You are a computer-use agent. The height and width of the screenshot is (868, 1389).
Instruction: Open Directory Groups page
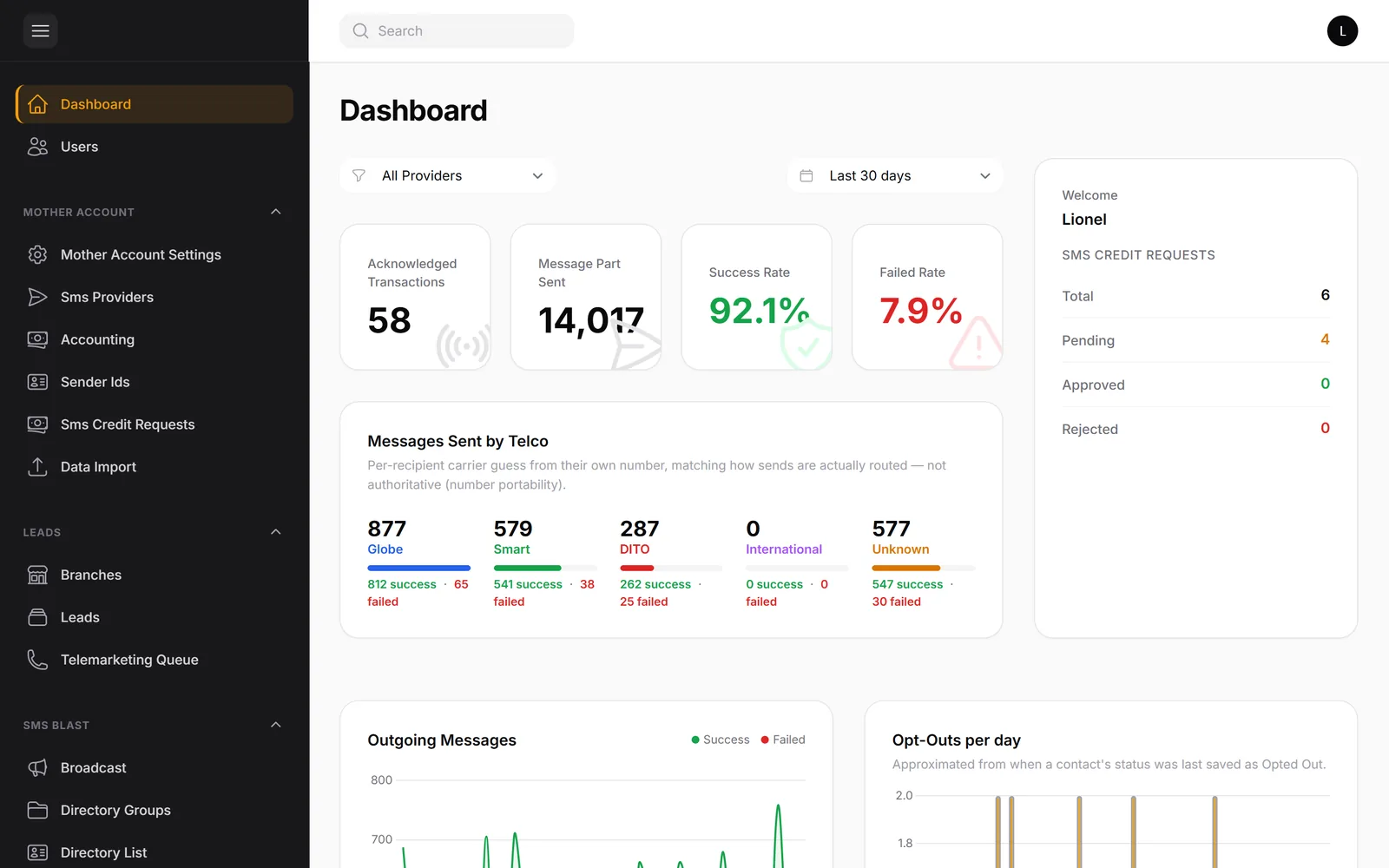(155, 810)
